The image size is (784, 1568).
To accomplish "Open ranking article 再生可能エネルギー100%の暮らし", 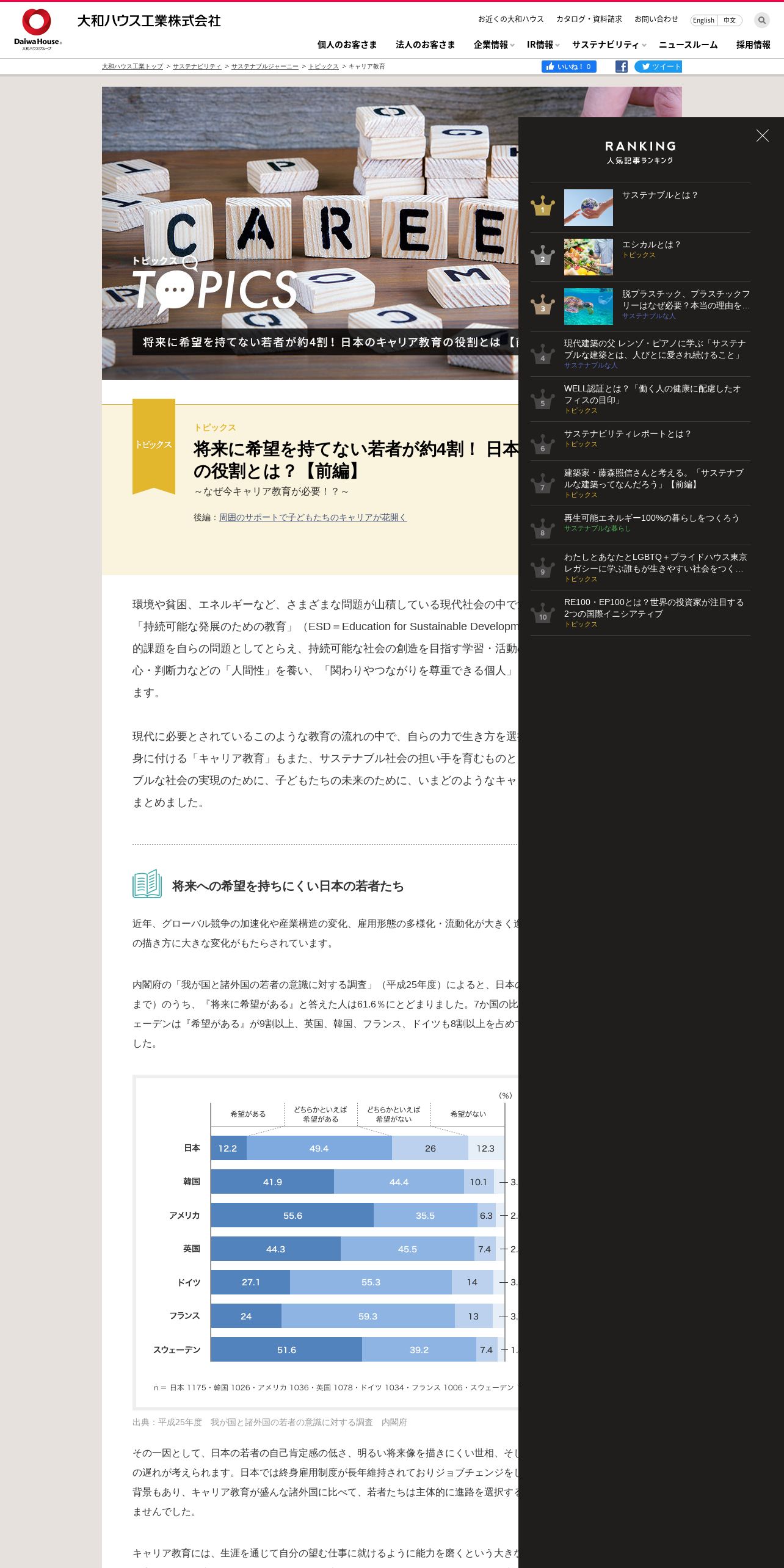I will tap(652, 518).
